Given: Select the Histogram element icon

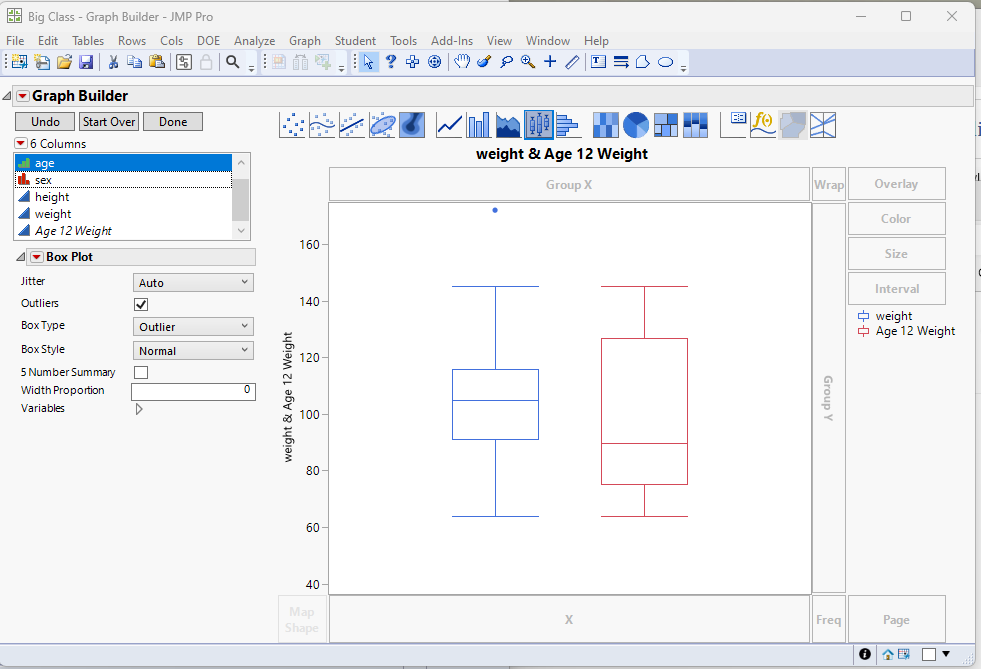Looking at the screenshot, I should point(568,125).
